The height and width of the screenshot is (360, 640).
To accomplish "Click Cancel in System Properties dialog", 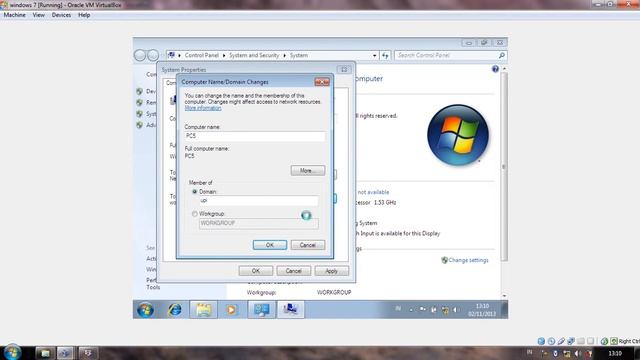I will click(x=293, y=271).
